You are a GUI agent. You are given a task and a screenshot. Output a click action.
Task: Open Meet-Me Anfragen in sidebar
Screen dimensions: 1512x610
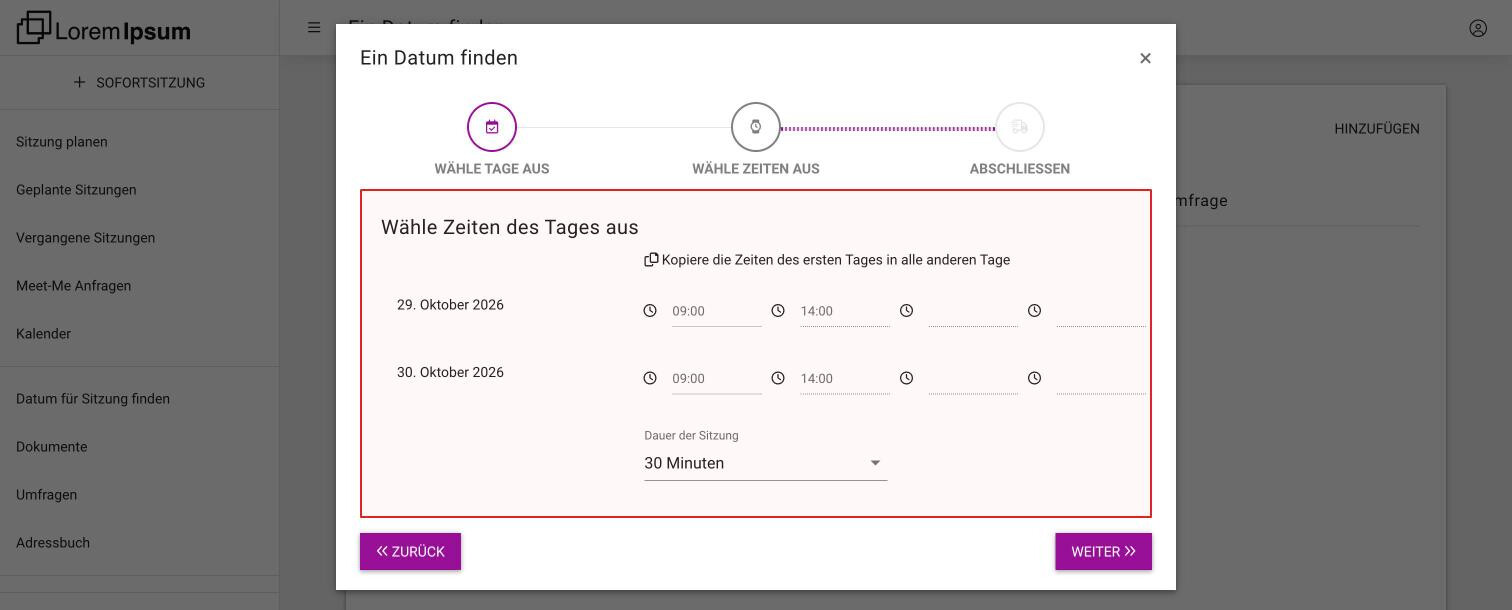(73, 286)
